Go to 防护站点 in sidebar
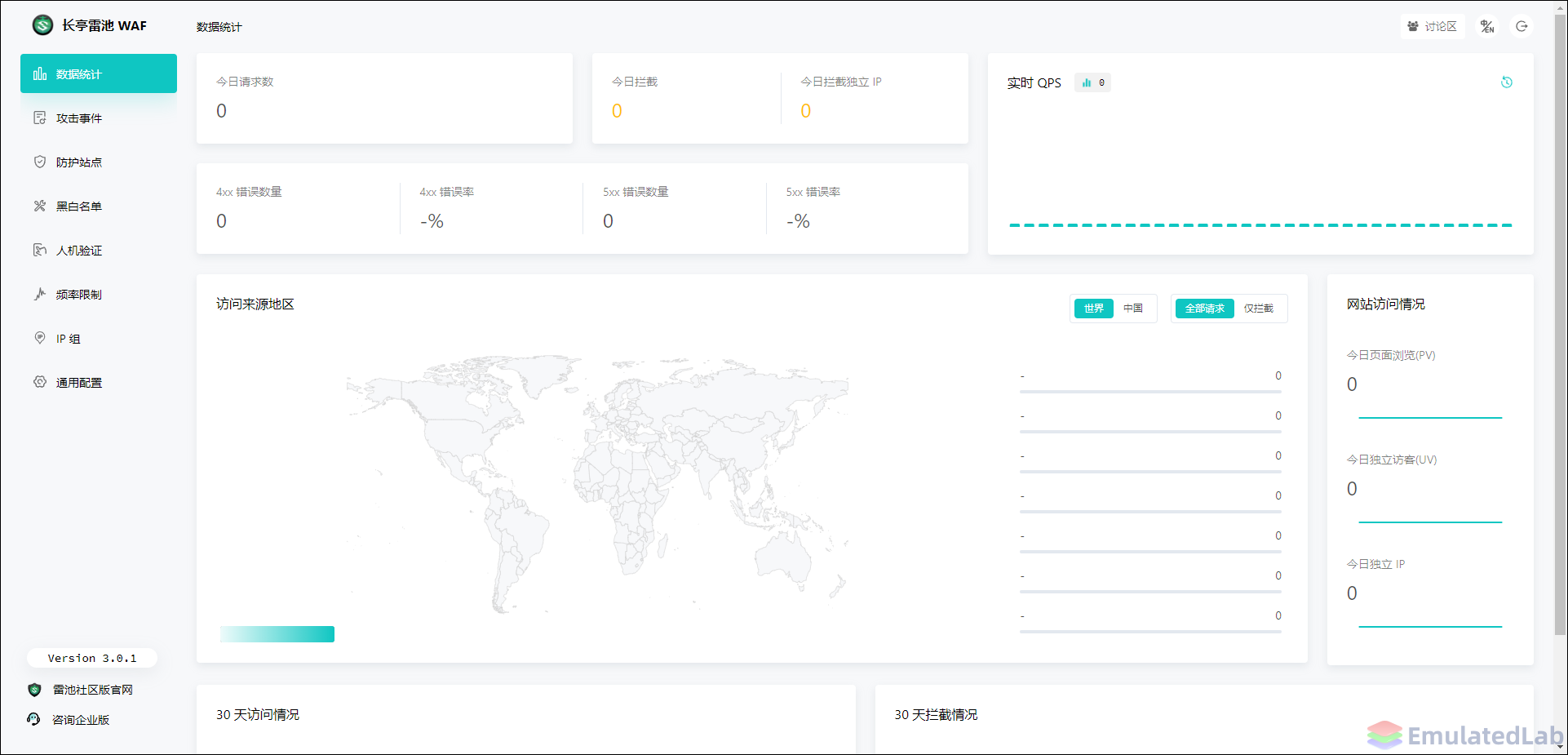 (99, 162)
